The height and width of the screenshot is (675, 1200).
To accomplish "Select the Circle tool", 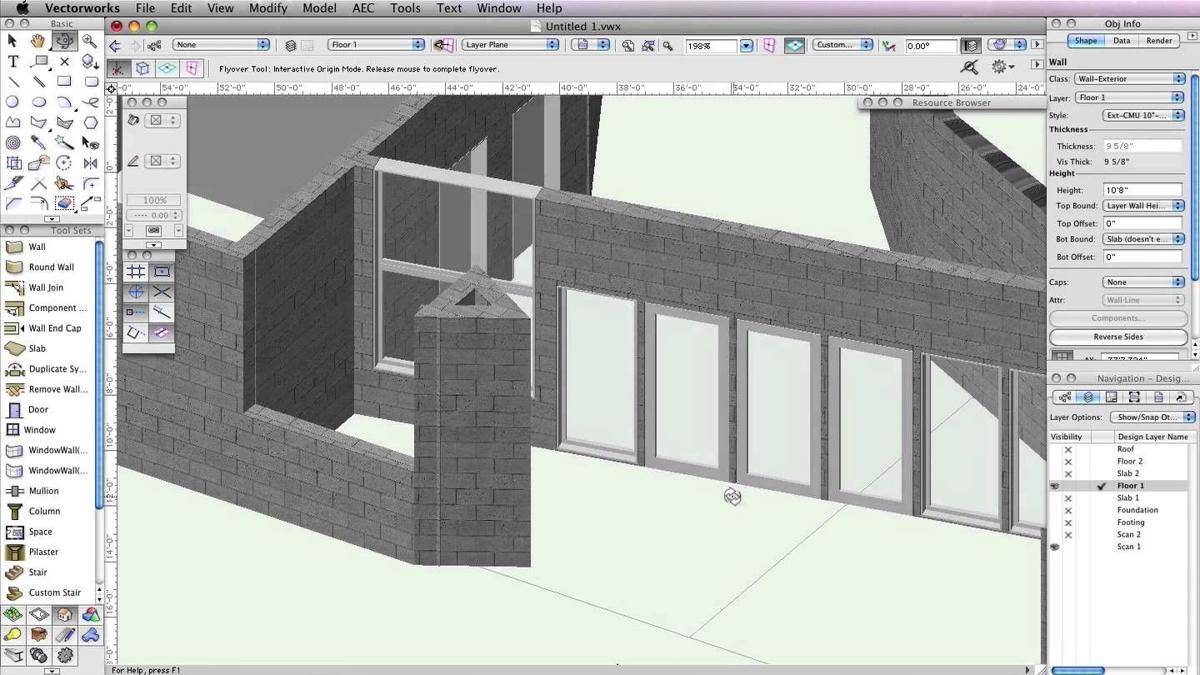I will (12, 102).
